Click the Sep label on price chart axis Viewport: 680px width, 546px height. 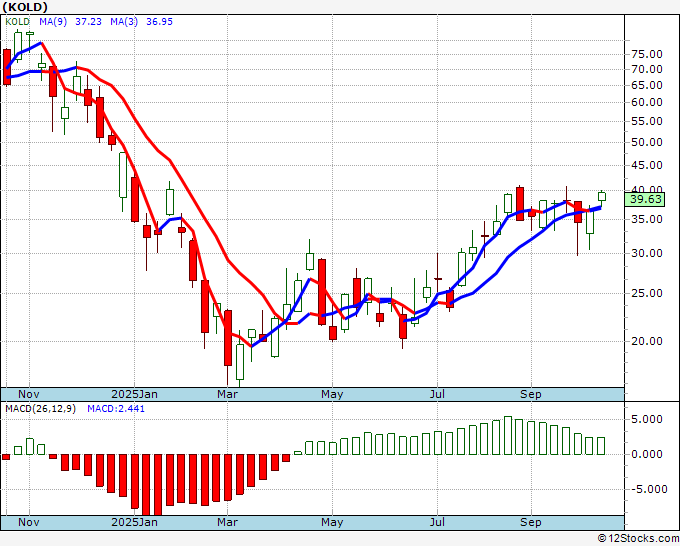(x=531, y=394)
